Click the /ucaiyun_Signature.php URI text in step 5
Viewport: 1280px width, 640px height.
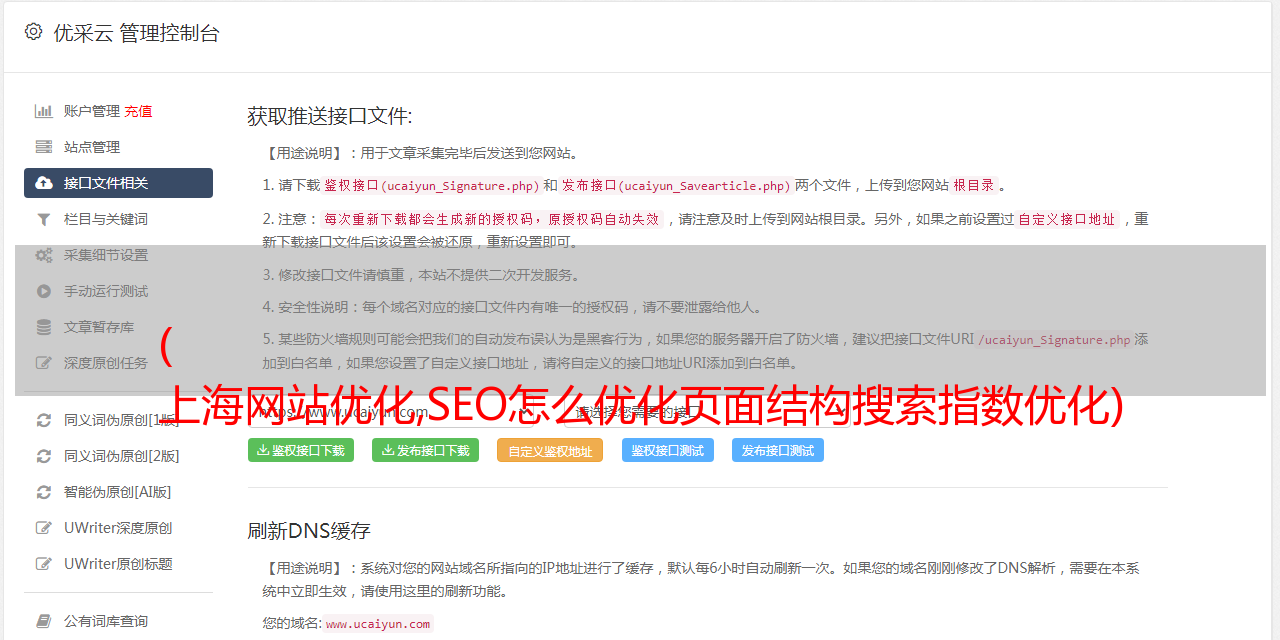[x=1054, y=340]
